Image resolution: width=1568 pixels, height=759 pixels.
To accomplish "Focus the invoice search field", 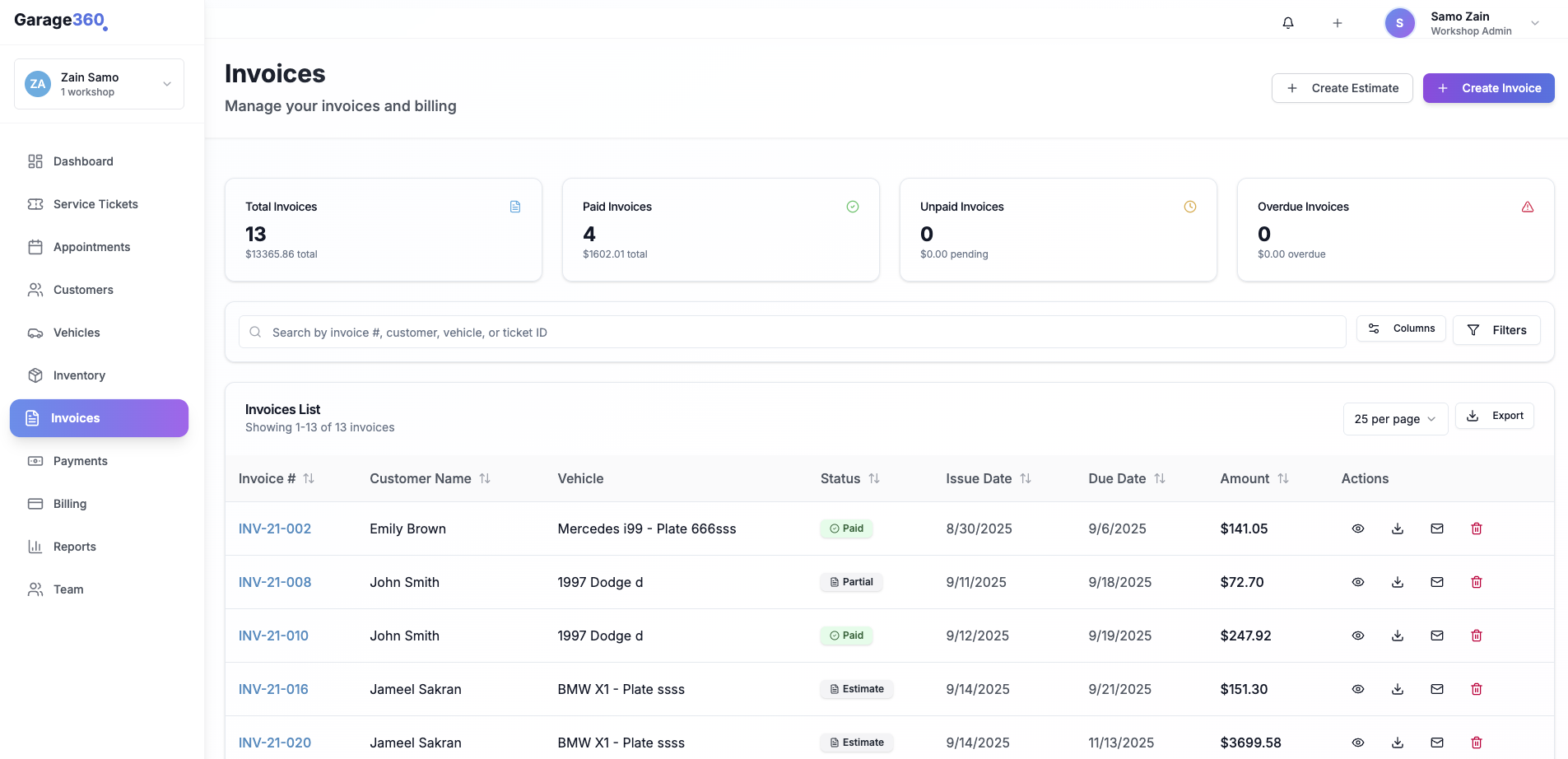I will pos(790,333).
